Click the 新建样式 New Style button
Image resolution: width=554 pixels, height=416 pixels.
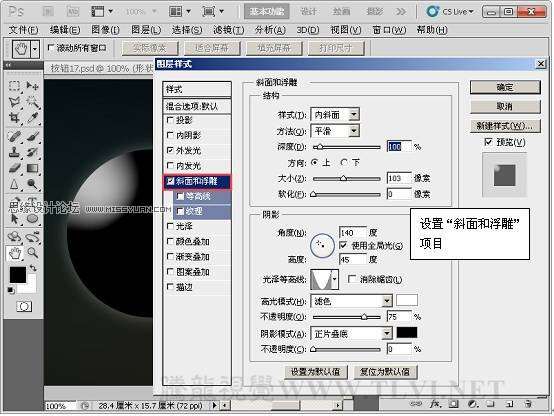[505, 126]
